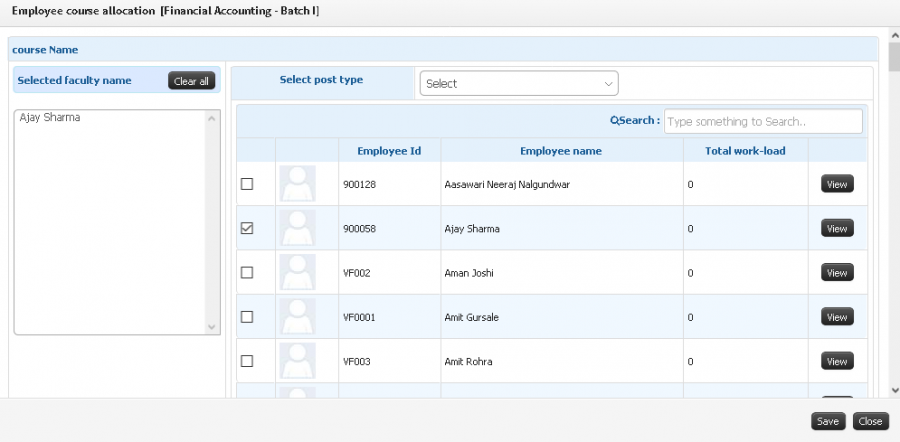Click Clear all button
The width and height of the screenshot is (900, 442).
click(x=191, y=81)
